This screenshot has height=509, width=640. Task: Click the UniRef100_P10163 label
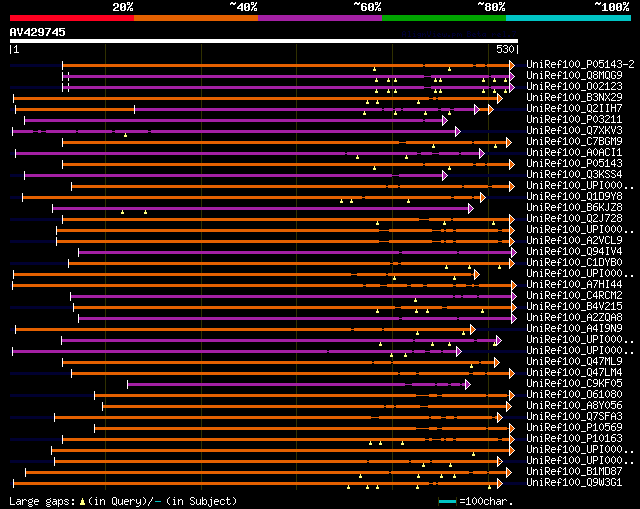point(574,439)
